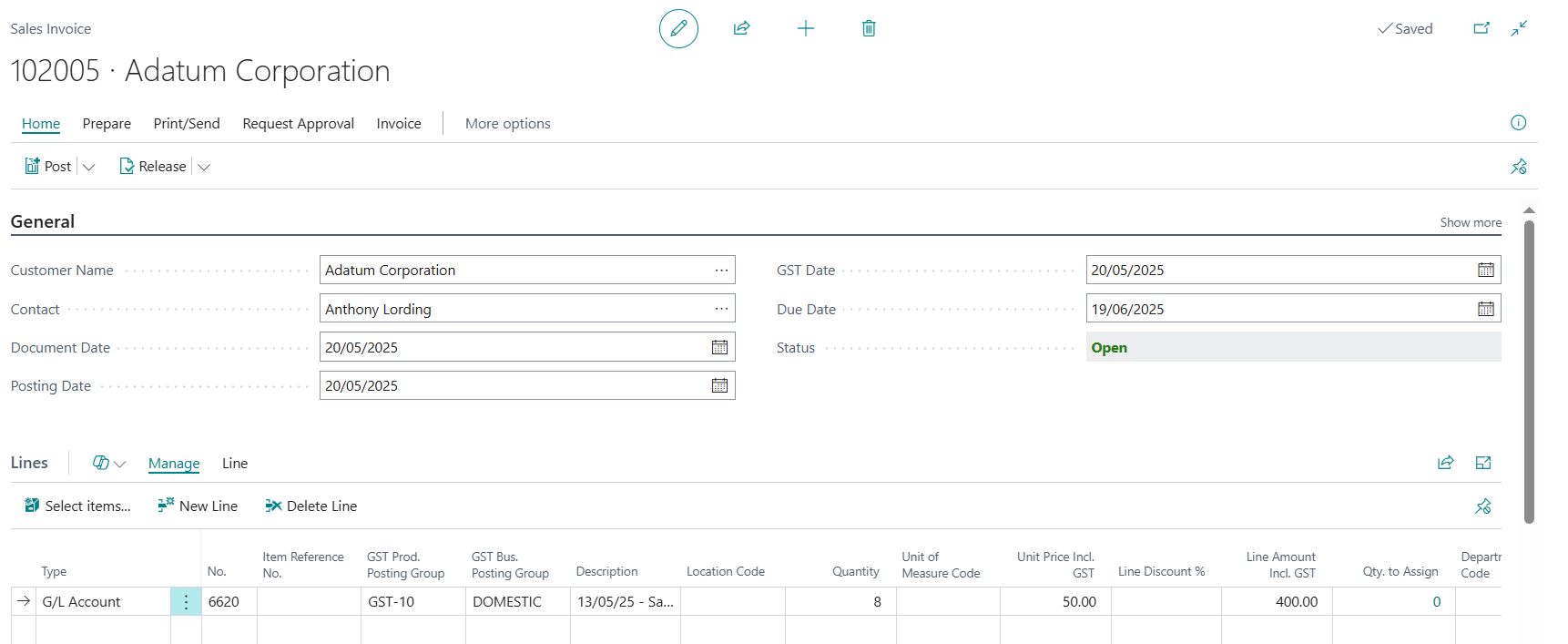1568x644 pixels.
Task: Pin the Lines action bar
Action: (x=1483, y=506)
